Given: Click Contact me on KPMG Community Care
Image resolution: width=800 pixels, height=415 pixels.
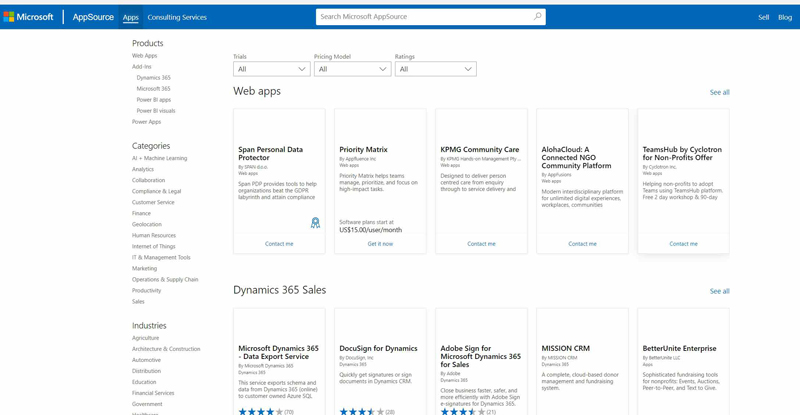Looking at the screenshot, I should (x=481, y=244).
